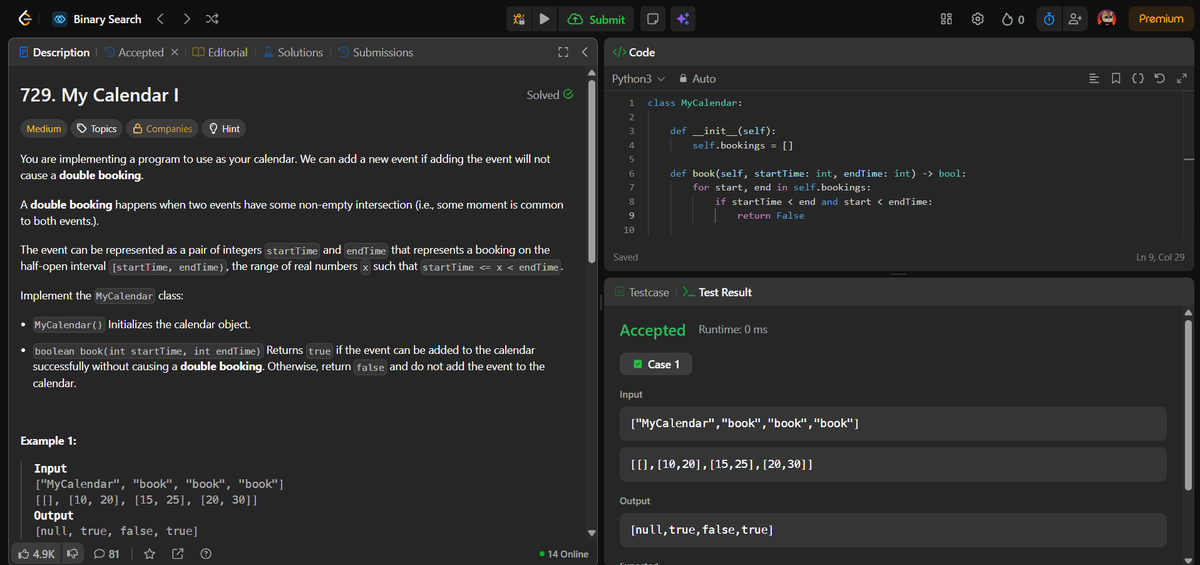View the streak flame counter
The width and height of the screenshot is (1200, 565).
(1014, 19)
